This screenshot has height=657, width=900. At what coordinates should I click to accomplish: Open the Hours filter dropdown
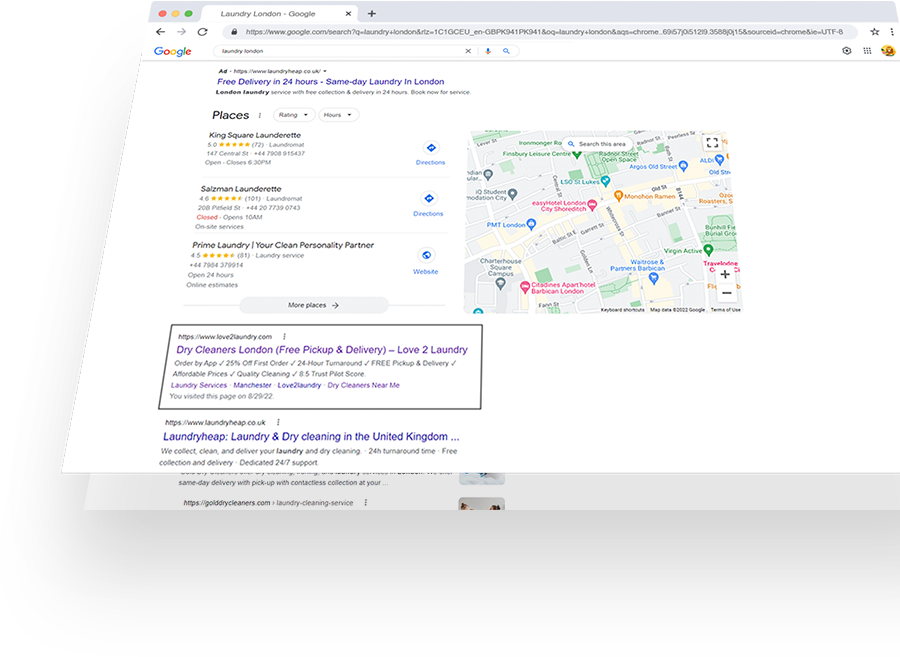tap(337, 115)
